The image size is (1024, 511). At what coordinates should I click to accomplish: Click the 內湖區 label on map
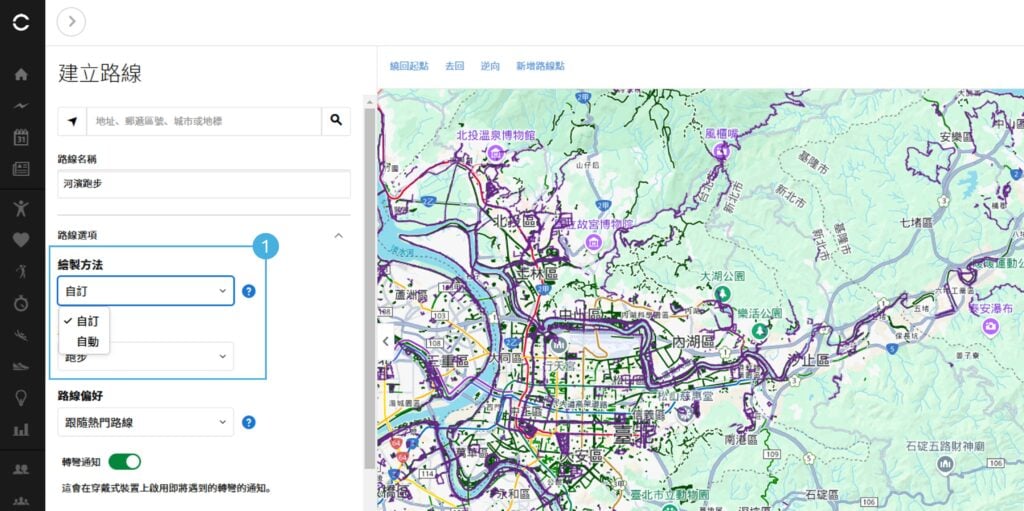click(694, 342)
